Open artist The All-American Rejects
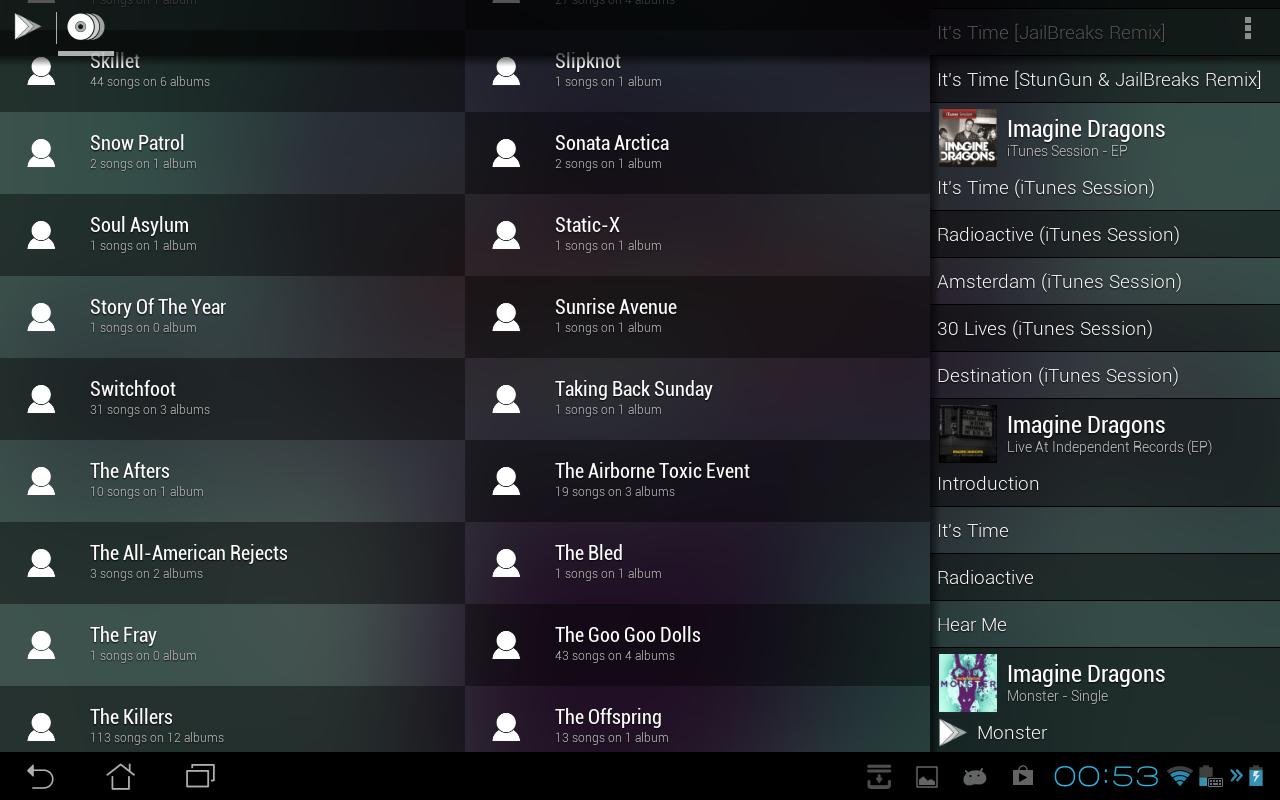The image size is (1280, 800). [x=232, y=562]
